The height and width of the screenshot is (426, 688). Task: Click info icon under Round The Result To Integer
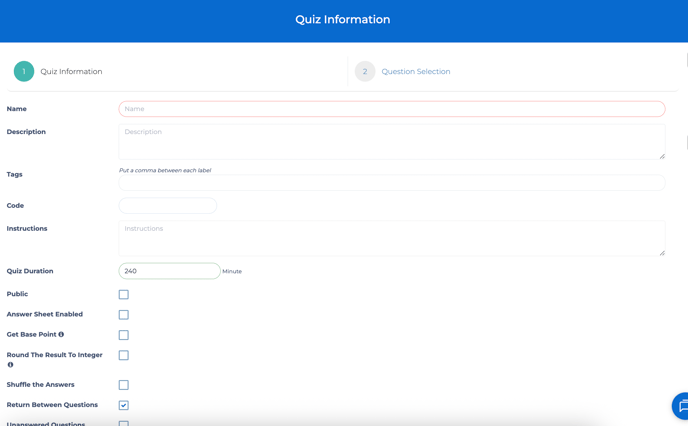pos(11,365)
